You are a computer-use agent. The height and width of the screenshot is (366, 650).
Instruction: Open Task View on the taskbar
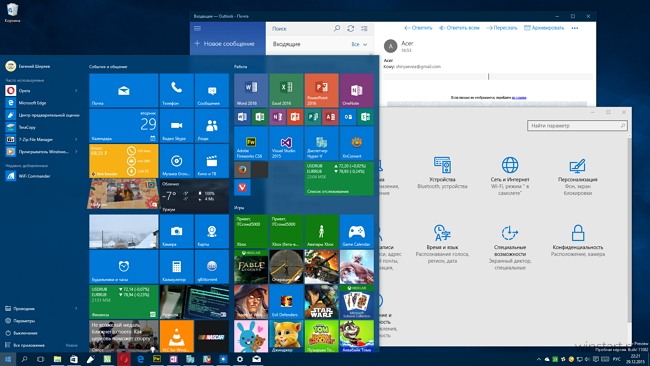41,359
